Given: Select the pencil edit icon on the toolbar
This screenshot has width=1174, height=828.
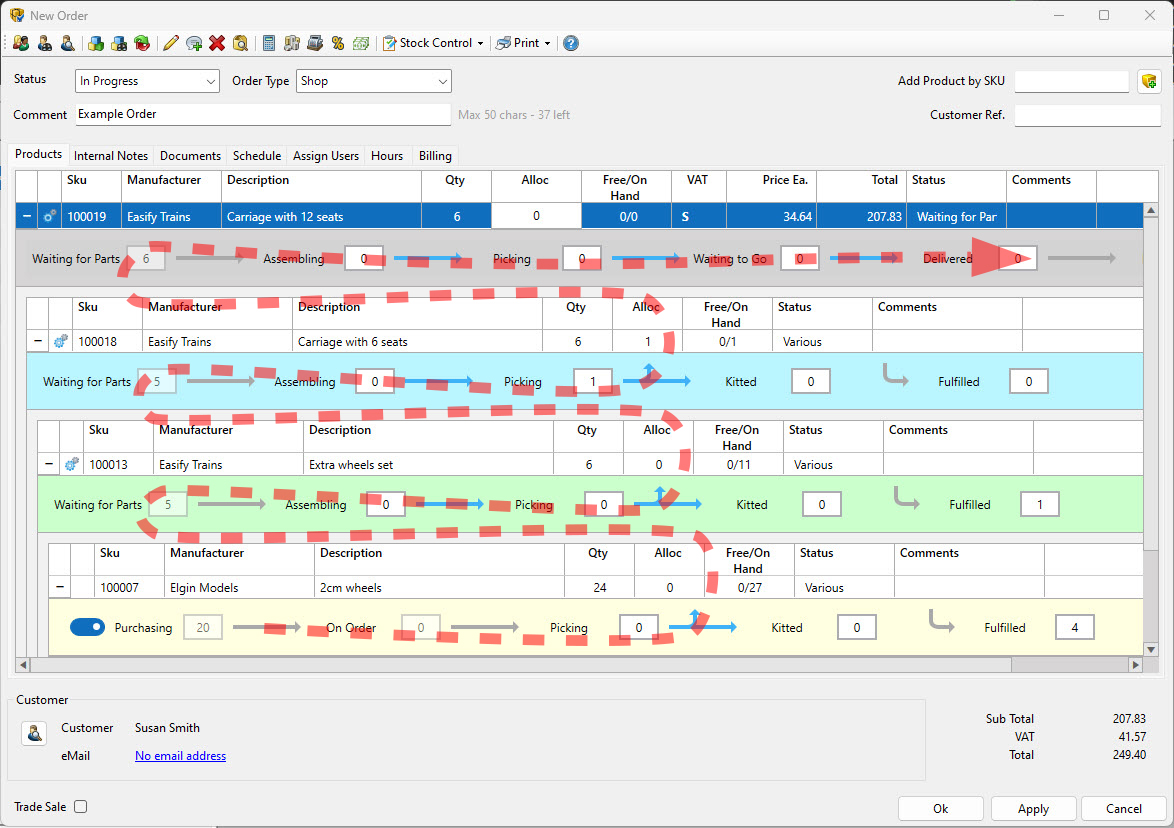Looking at the screenshot, I should coord(169,43).
